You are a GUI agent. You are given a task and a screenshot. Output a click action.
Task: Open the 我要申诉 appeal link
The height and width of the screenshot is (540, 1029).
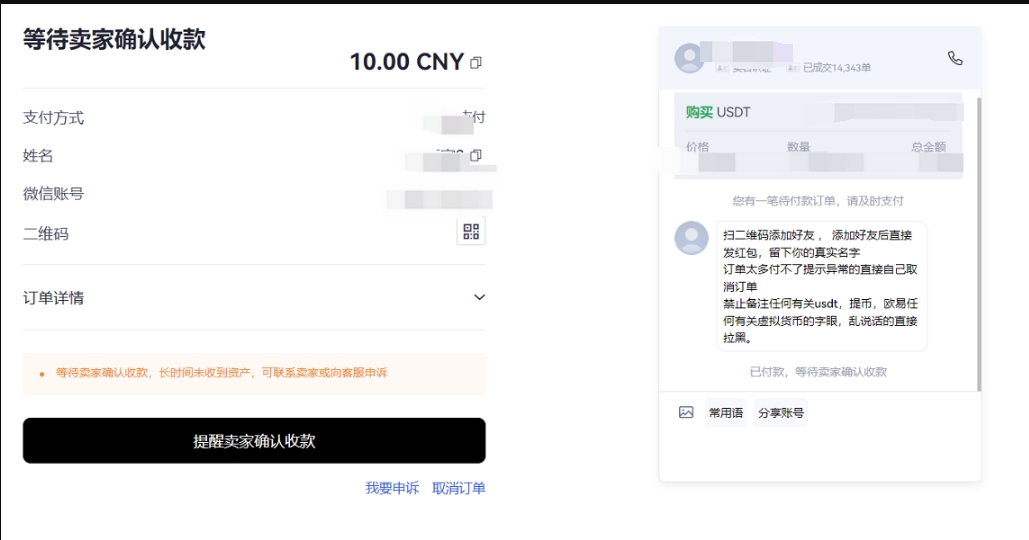391,488
